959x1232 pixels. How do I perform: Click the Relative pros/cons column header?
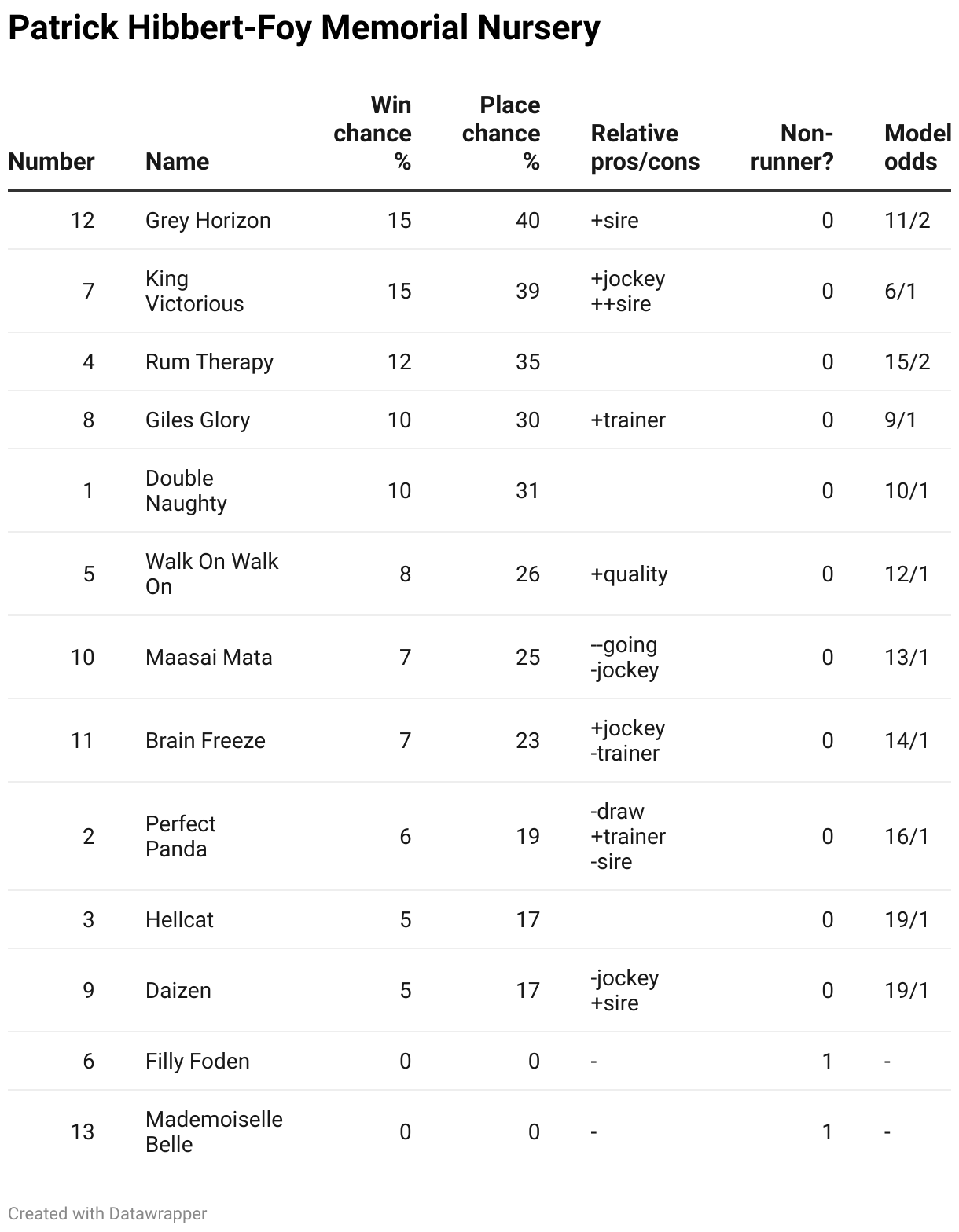(x=645, y=148)
